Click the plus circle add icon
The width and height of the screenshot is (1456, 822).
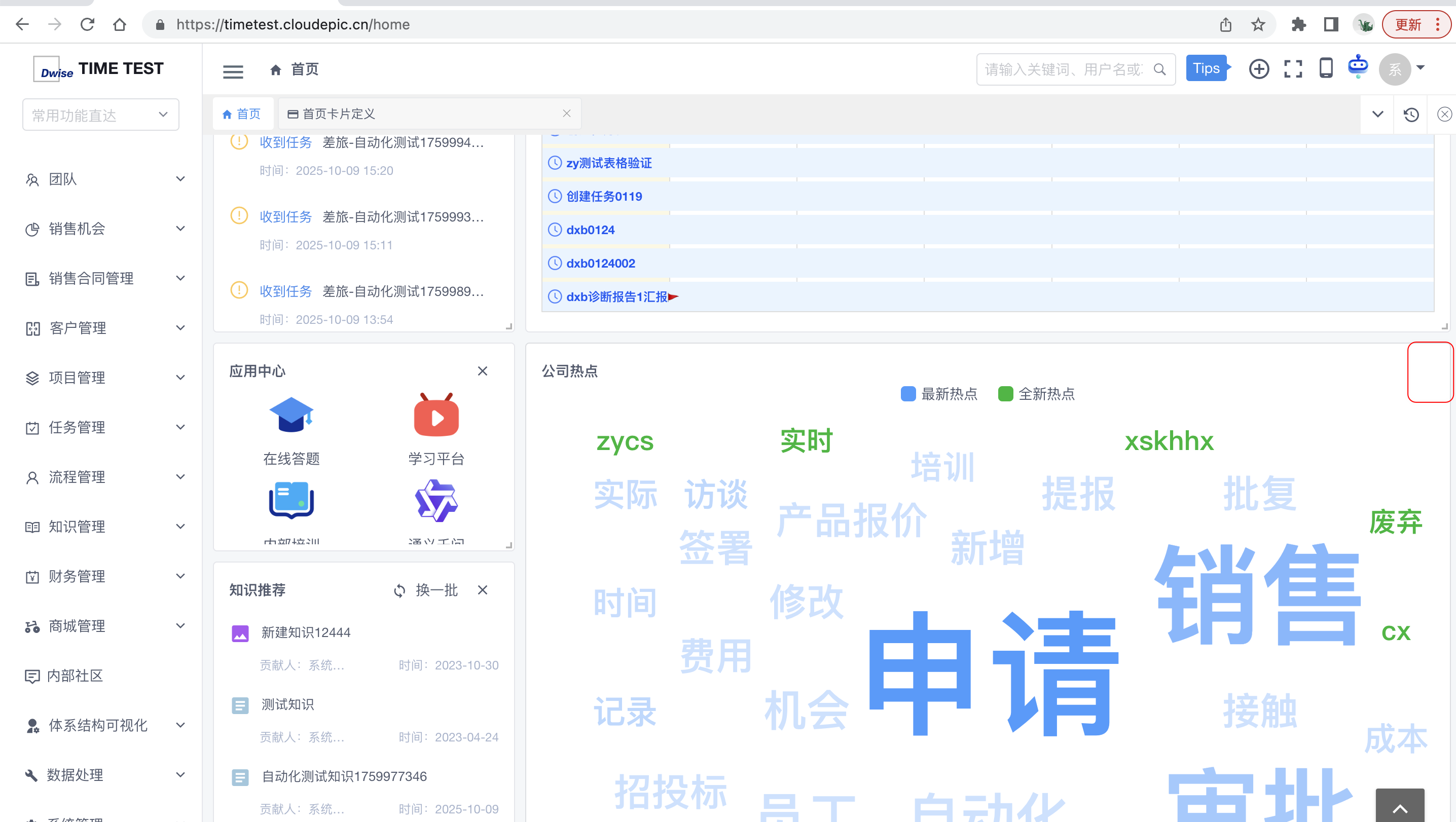[x=1259, y=69]
